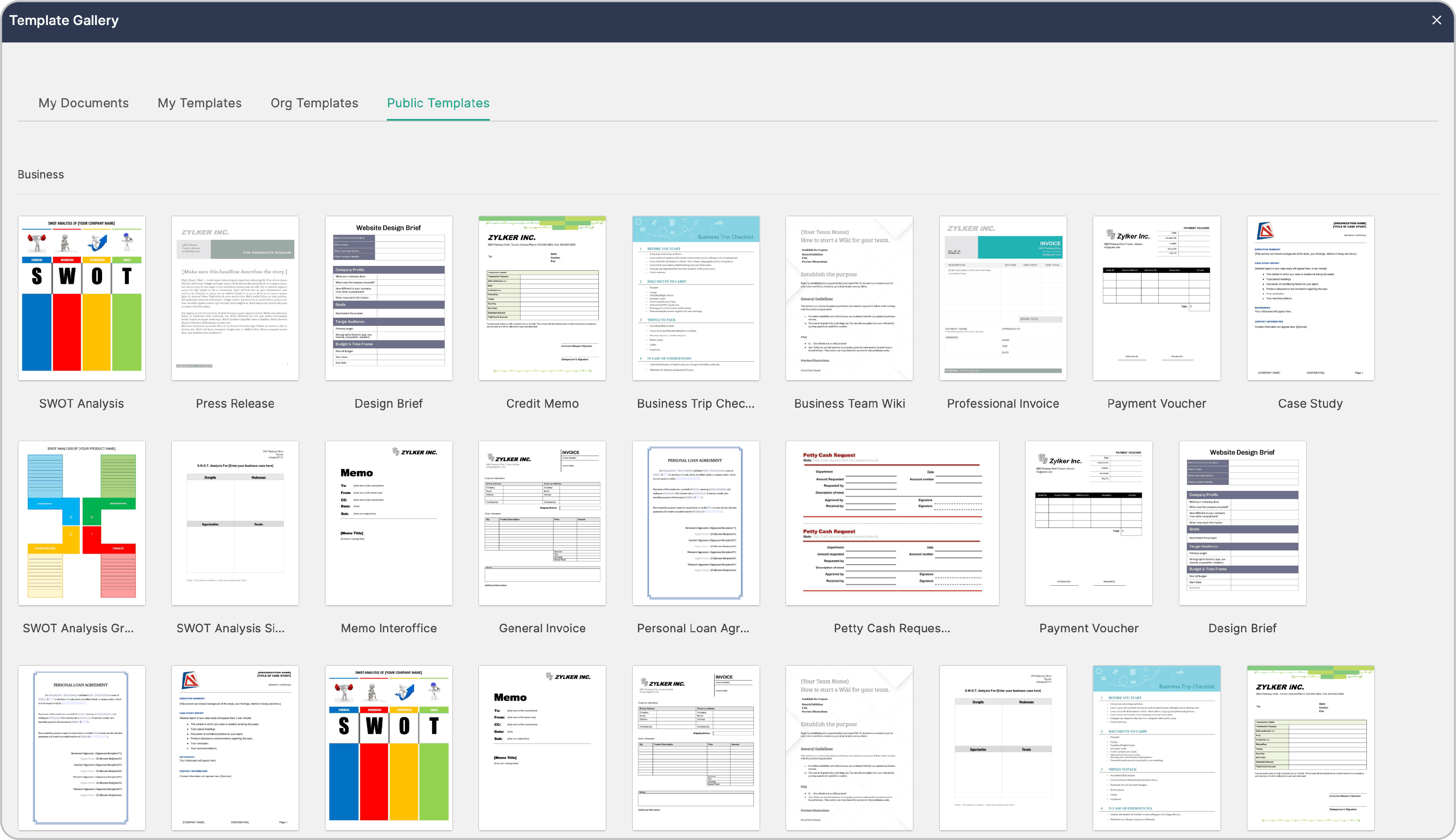This screenshot has height=840, width=1456.
Task: Open the Business Team Wiki template
Action: pyautogui.click(x=849, y=298)
